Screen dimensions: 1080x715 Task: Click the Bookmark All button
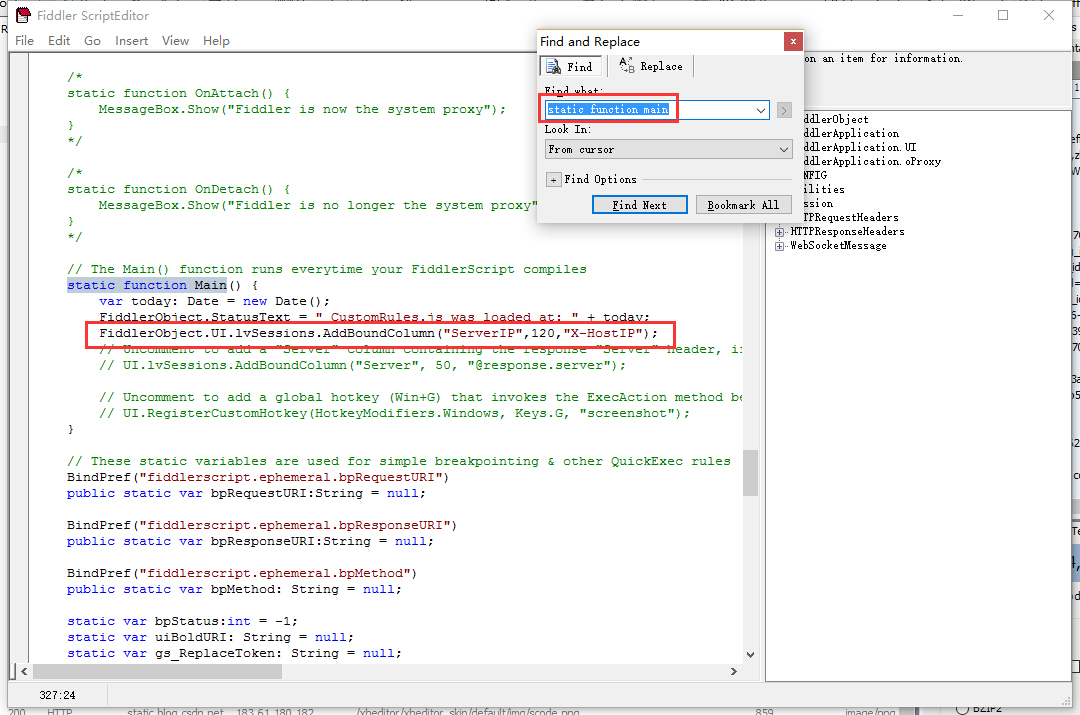click(x=743, y=205)
